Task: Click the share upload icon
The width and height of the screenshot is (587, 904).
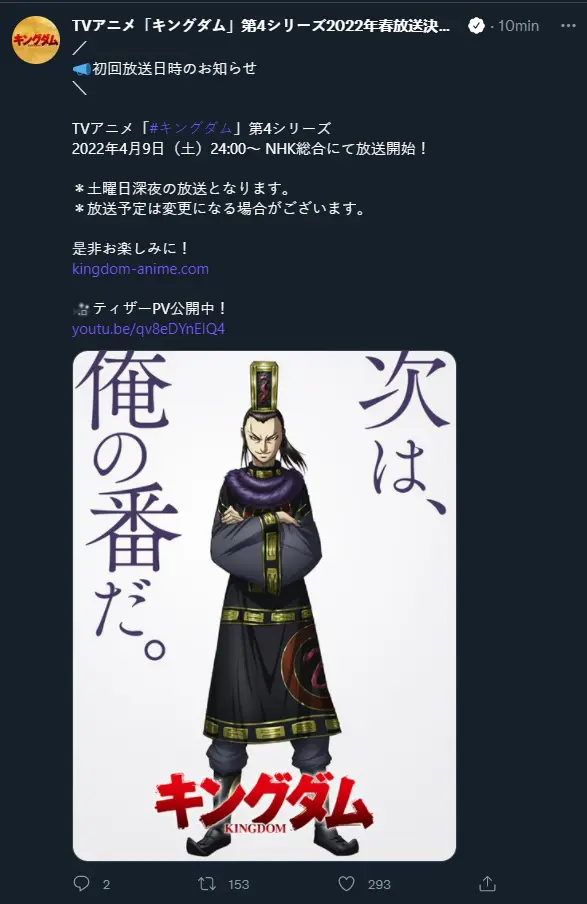Action: (487, 883)
